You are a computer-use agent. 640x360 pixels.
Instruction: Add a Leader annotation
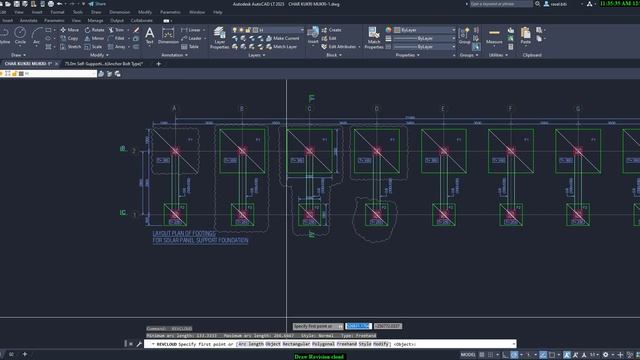point(191,38)
